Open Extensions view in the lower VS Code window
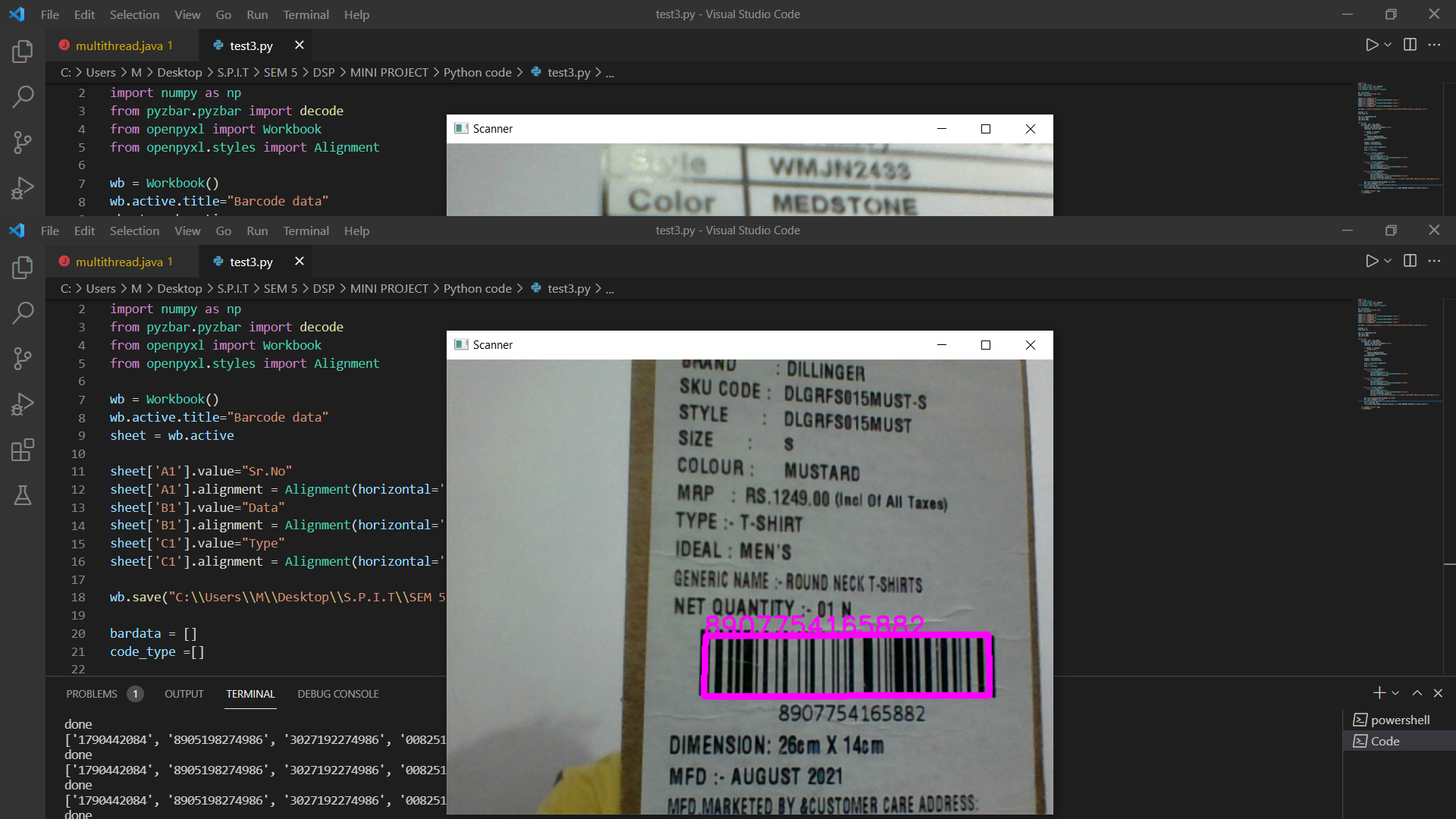This screenshot has width=1456, height=819. 23,450
